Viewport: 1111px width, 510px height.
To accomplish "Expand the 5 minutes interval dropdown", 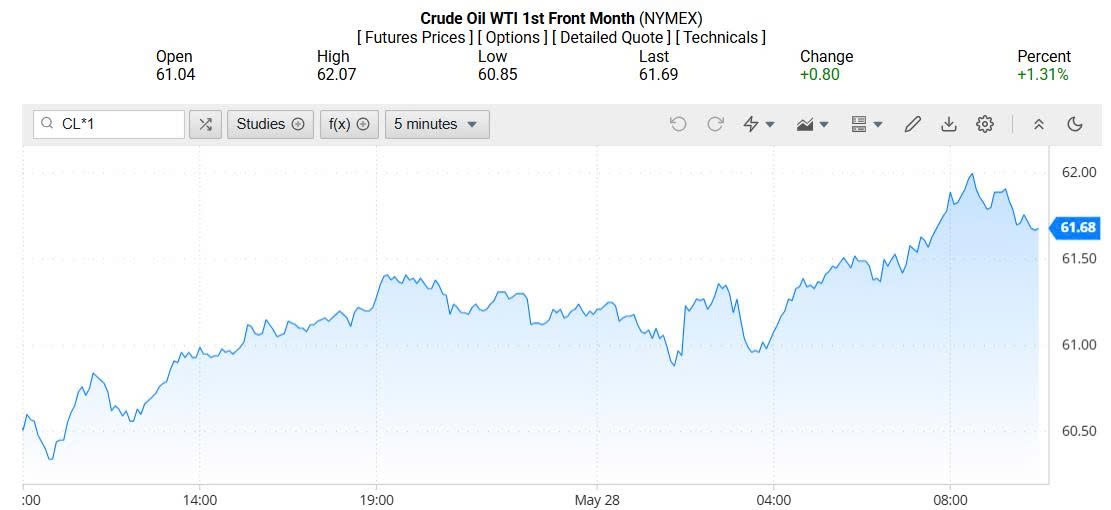I will coord(436,124).
